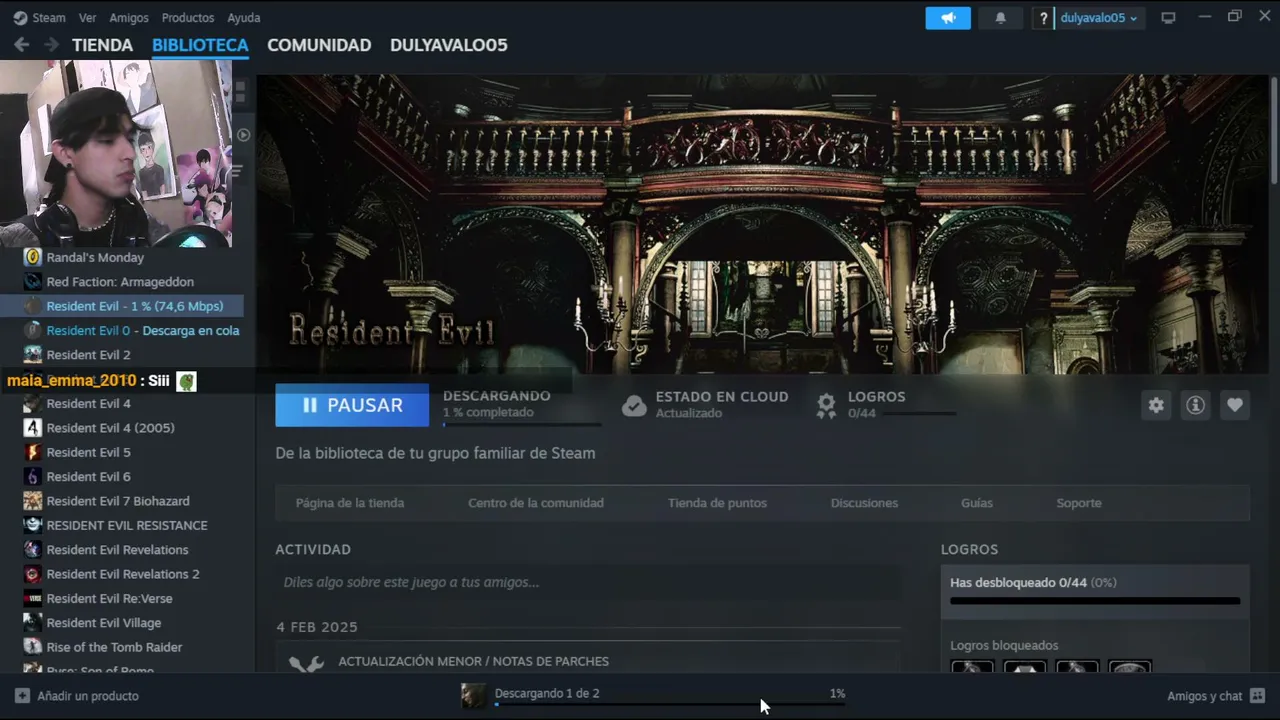Add Resident Evil to favorites heart icon
This screenshot has width=1280, height=720.
click(x=1235, y=405)
